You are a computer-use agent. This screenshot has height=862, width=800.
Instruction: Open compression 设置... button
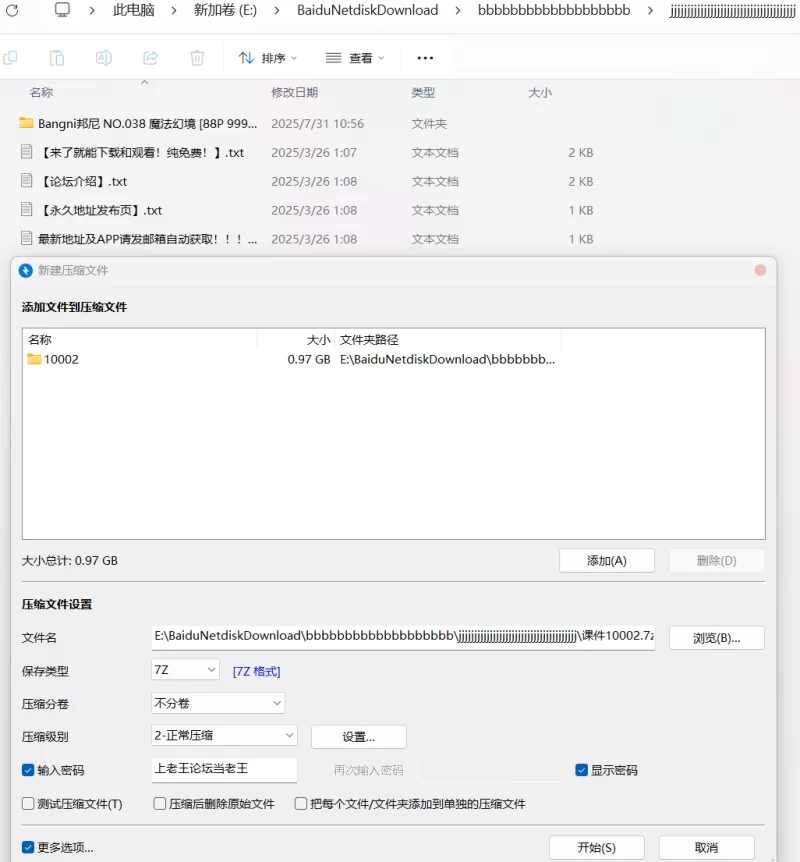(x=359, y=737)
